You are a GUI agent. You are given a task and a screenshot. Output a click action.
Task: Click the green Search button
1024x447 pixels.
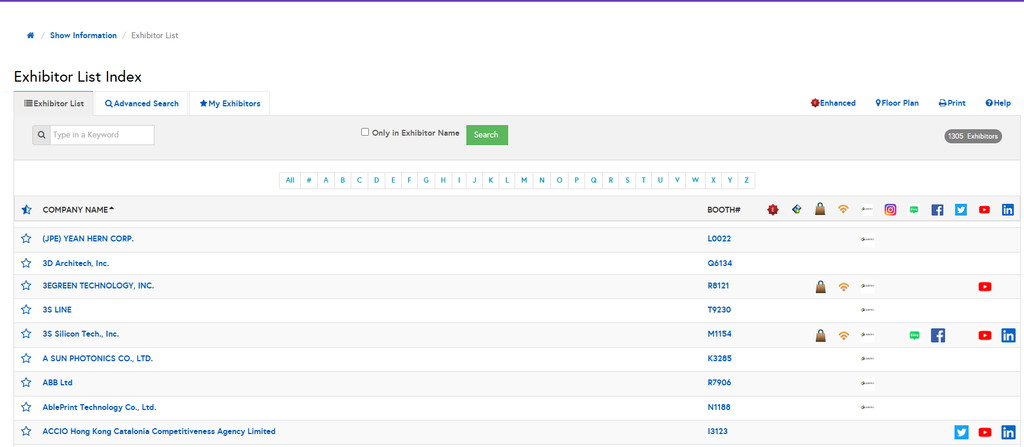click(x=487, y=135)
